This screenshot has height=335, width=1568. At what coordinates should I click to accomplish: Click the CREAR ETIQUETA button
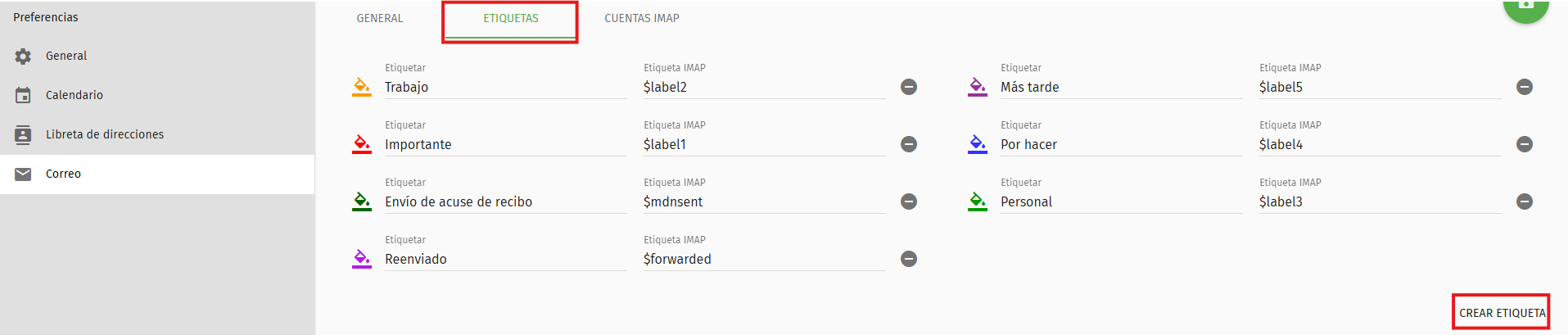pos(1502,313)
